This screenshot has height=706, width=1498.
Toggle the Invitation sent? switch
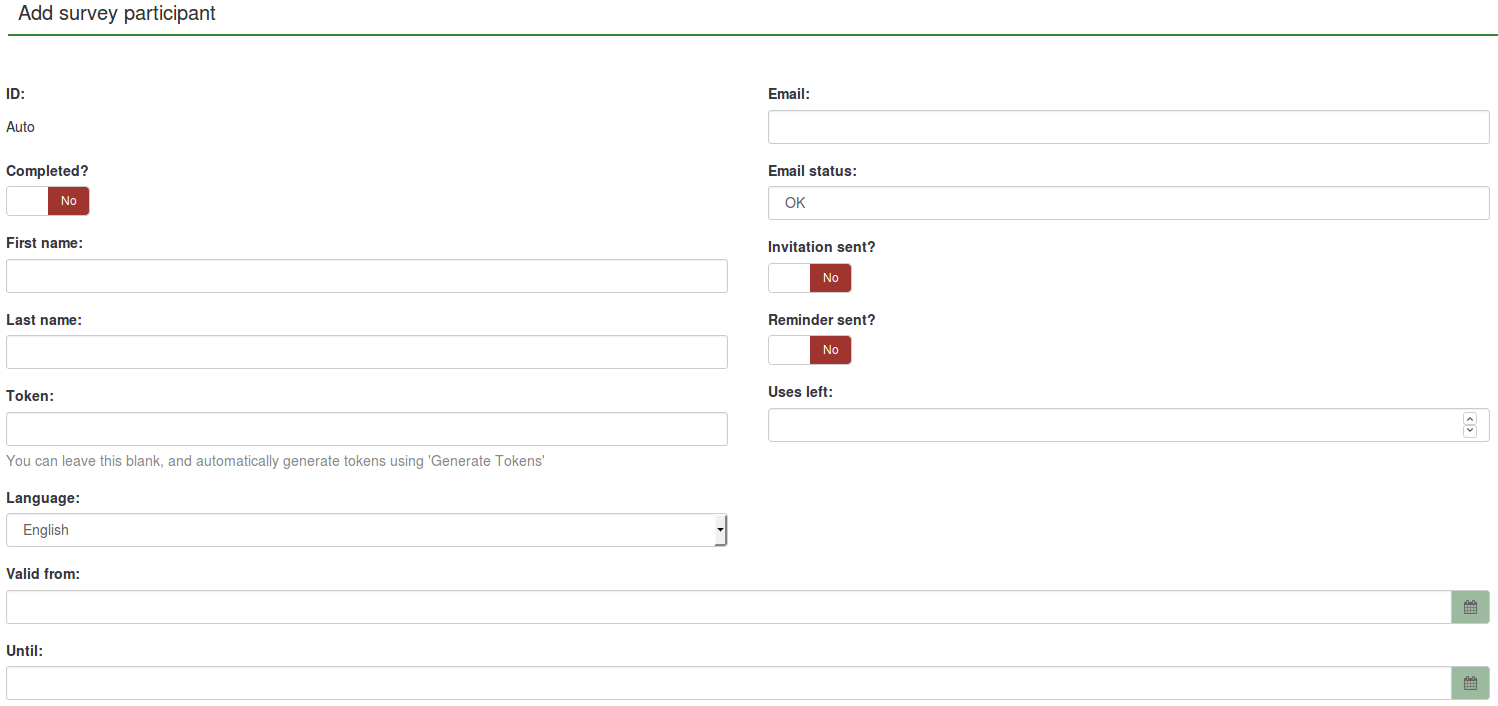830,278
